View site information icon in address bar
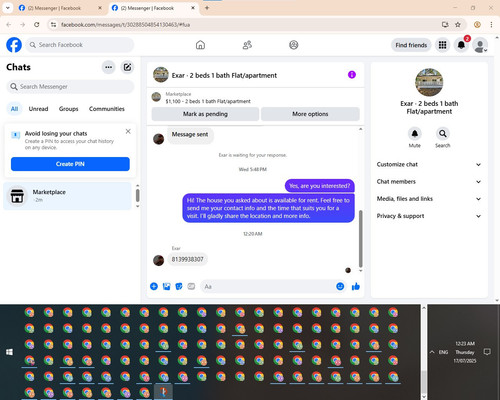 pos(53,25)
